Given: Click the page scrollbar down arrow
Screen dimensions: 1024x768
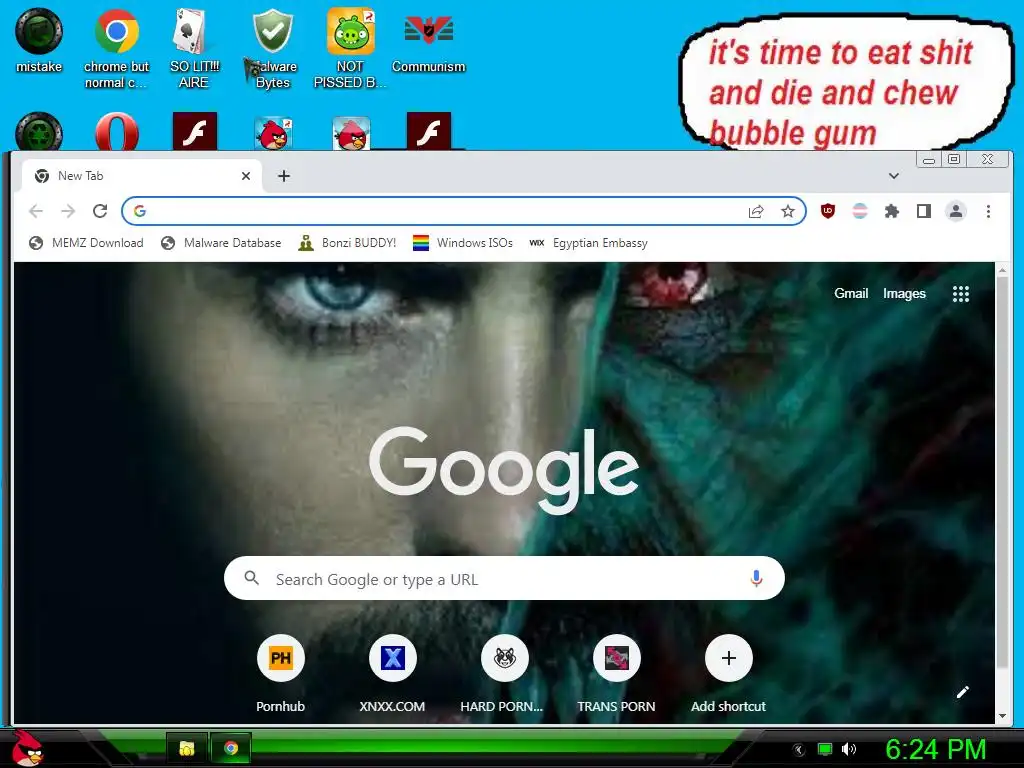Looking at the screenshot, I should click(1002, 716).
